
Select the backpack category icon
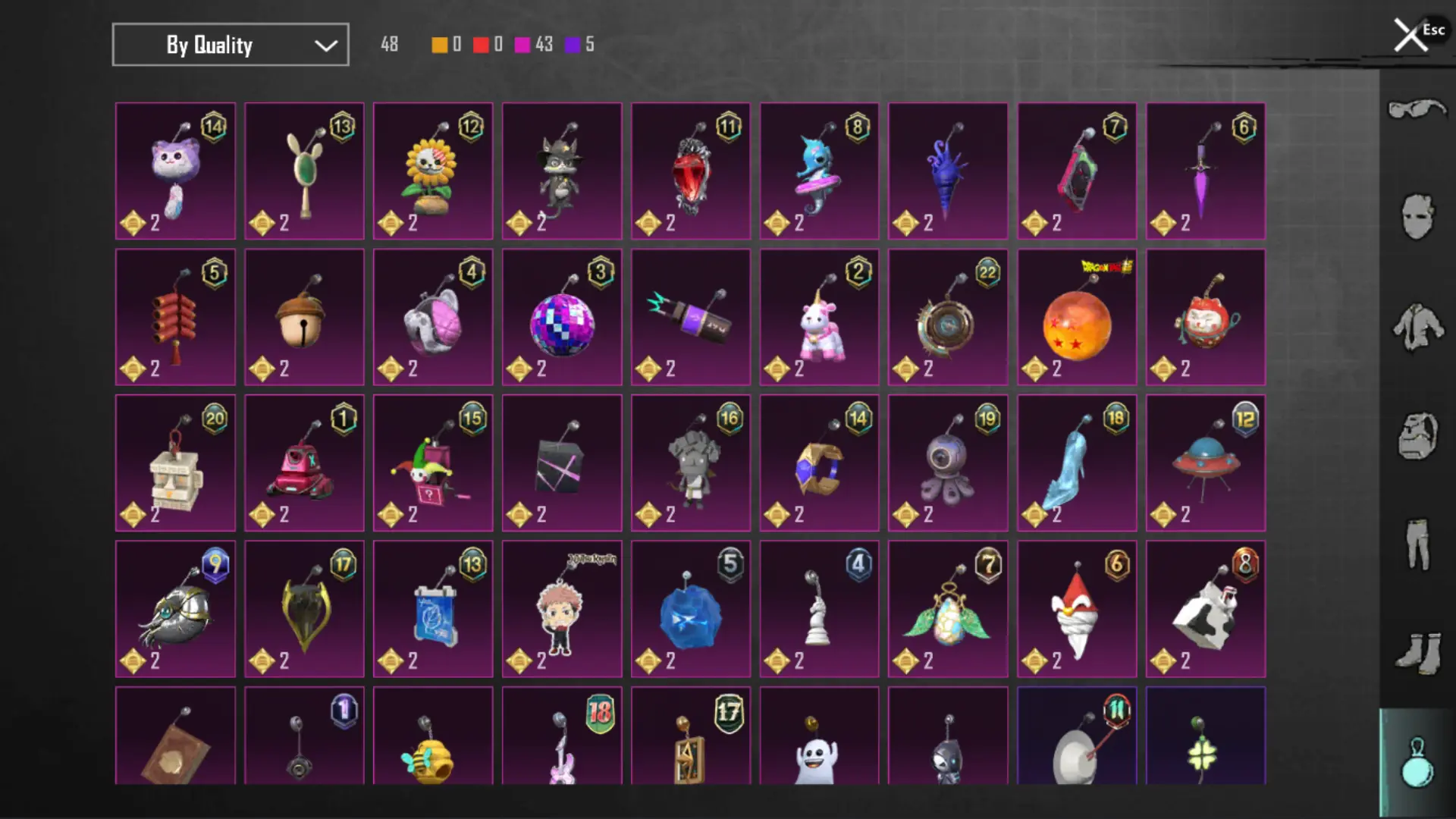[1417, 436]
